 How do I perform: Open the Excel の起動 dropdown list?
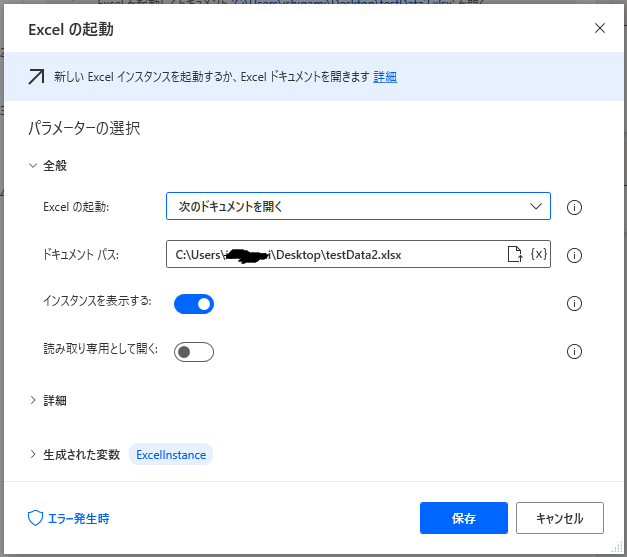358,207
